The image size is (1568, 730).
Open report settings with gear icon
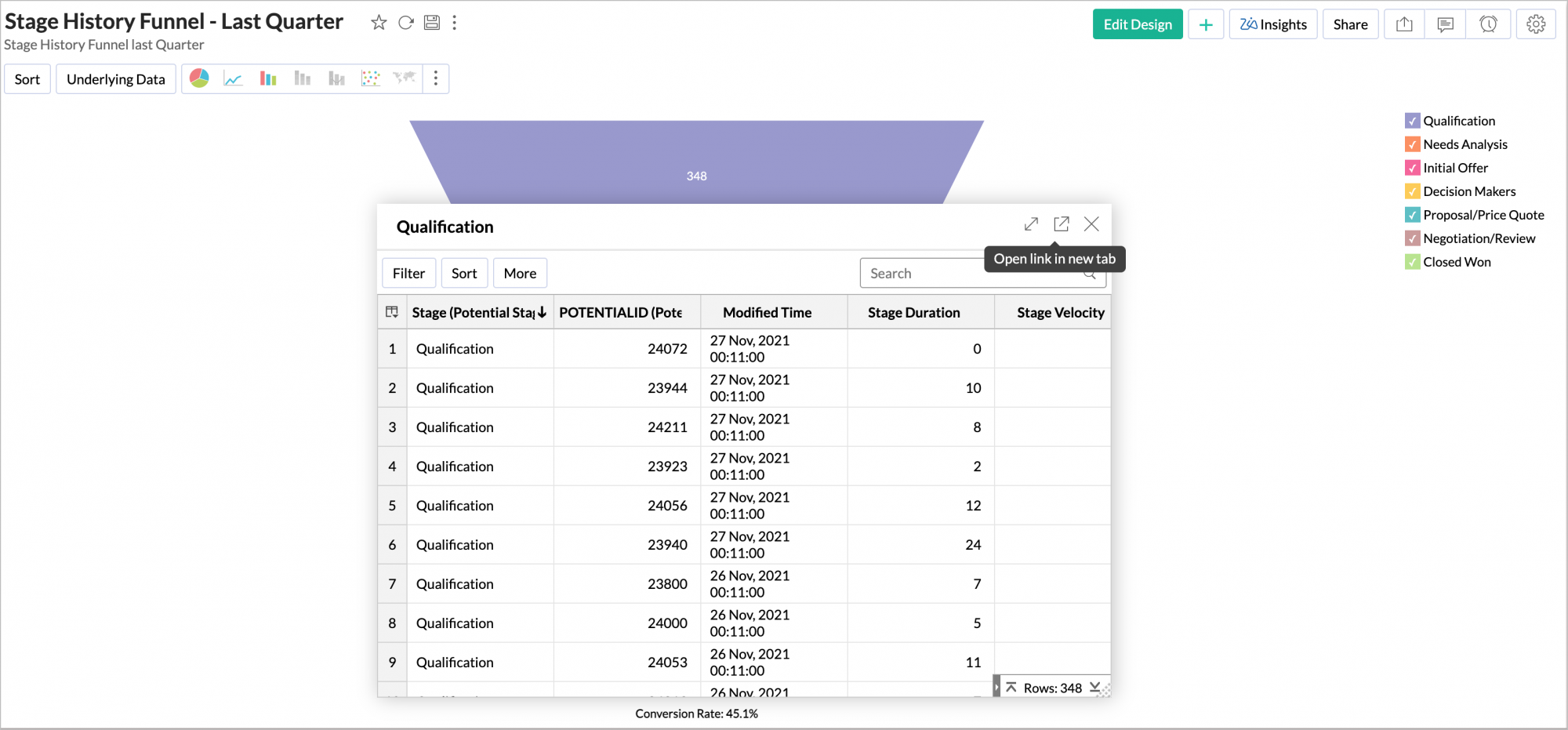[x=1535, y=24]
